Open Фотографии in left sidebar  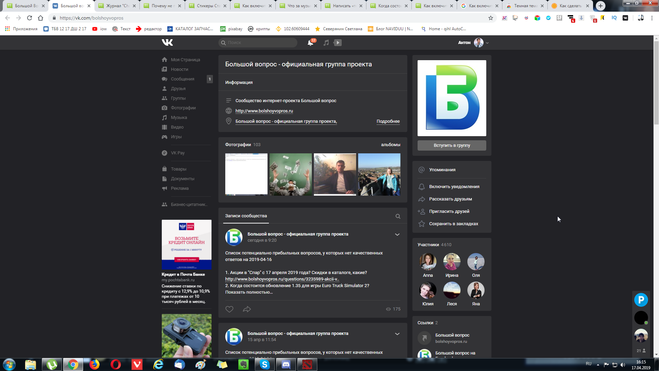183,108
